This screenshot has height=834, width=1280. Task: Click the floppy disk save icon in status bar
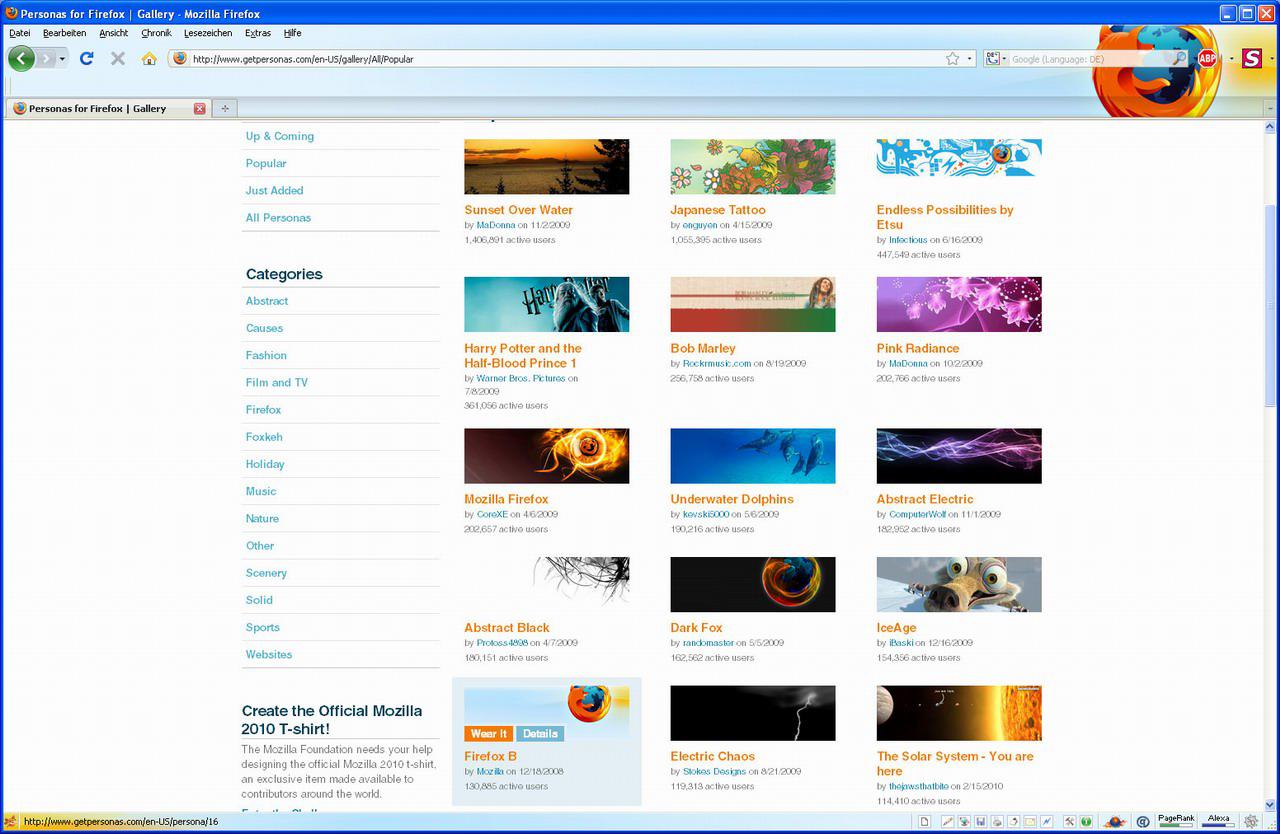[980, 822]
